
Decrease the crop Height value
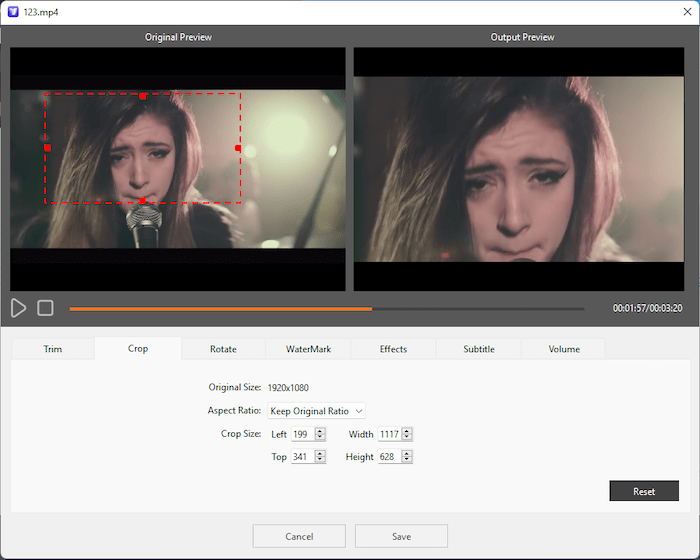pyautogui.click(x=407, y=460)
